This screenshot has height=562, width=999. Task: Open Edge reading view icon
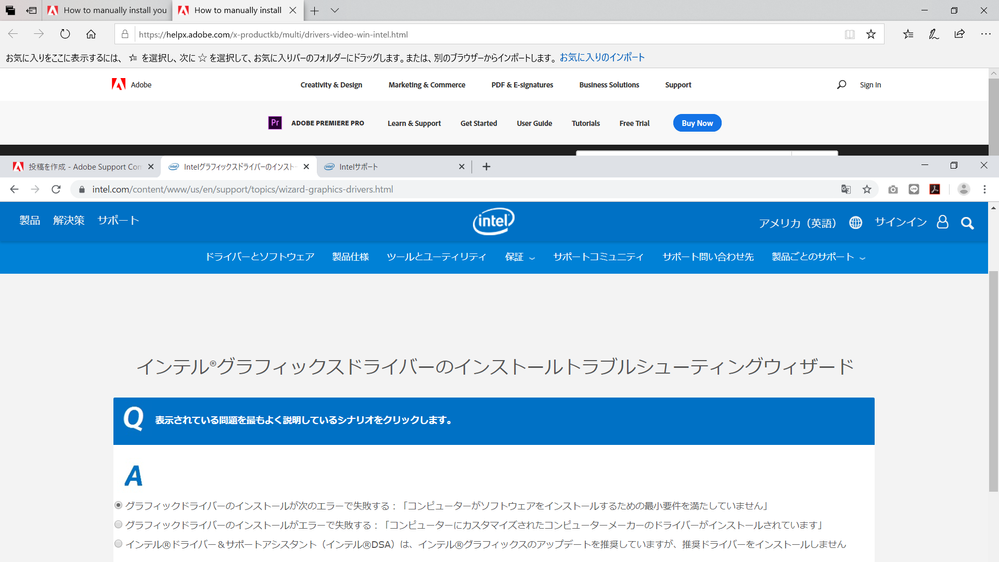tap(849, 34)
